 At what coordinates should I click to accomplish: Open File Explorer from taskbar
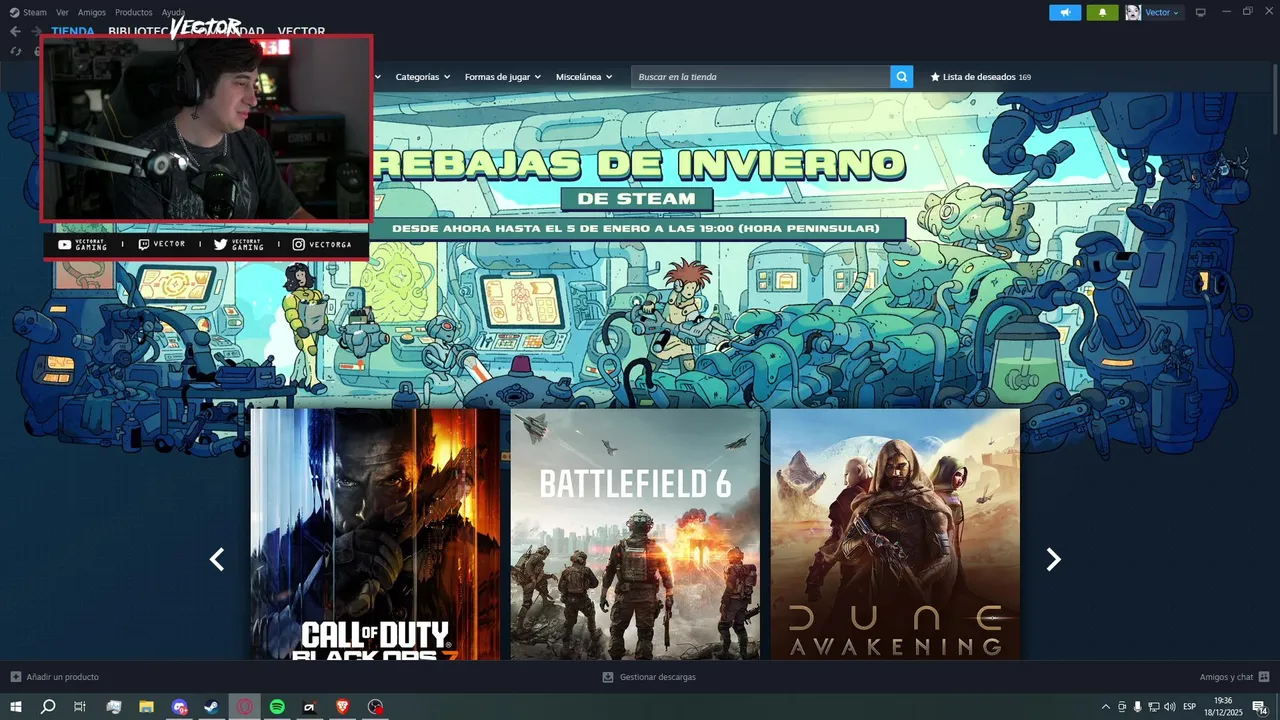[146, 707]
